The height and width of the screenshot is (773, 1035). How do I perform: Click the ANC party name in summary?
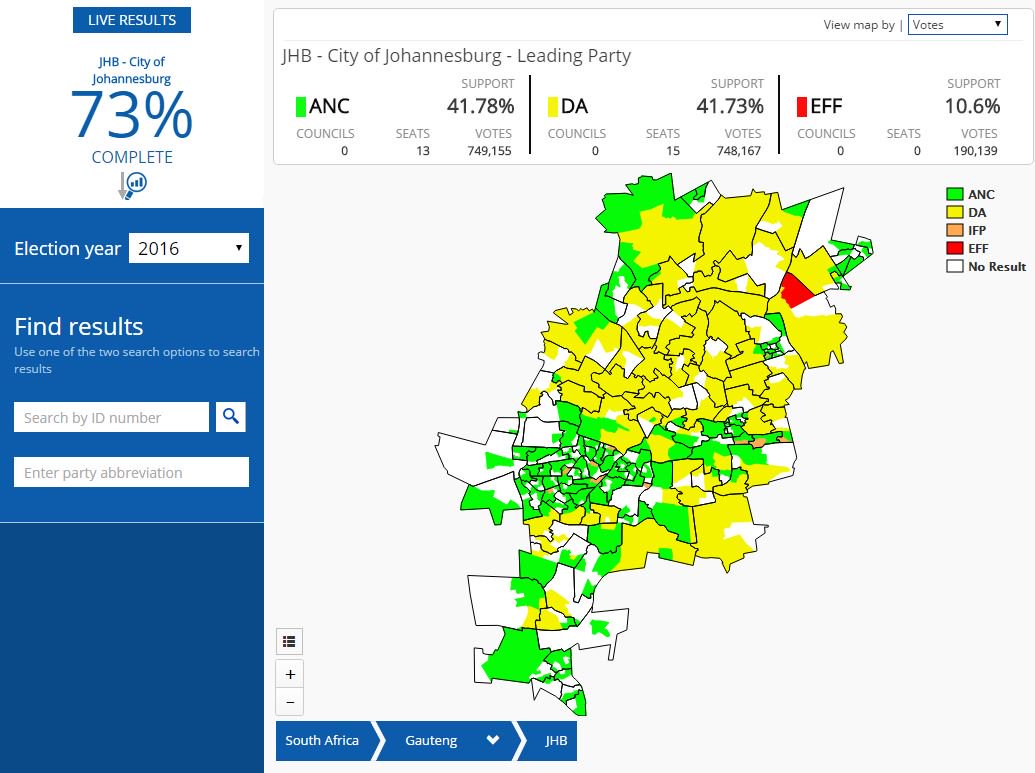point(329,106)
